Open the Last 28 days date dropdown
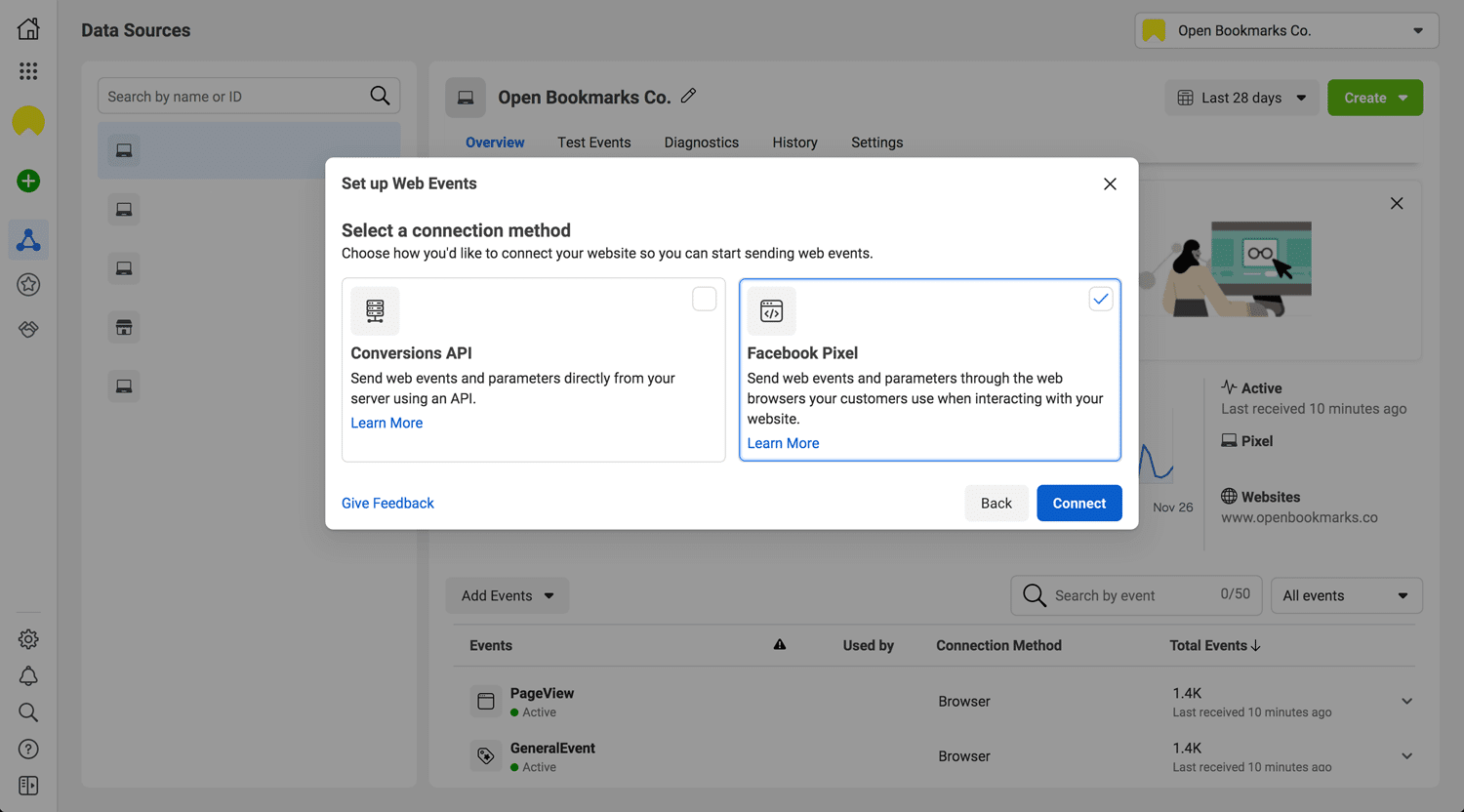Image resolution: width=1464 pixels, height=812 pixels. click(1241, 98)
